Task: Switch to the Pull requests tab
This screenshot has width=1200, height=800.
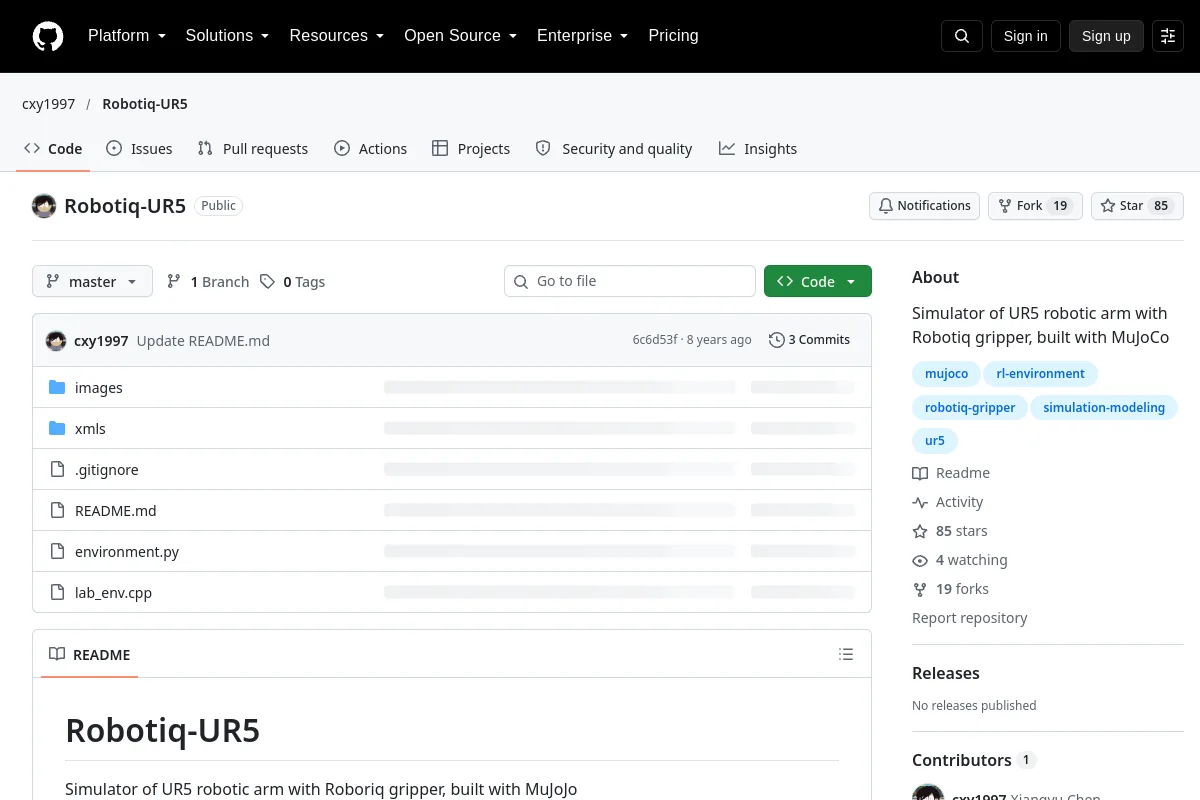Action: pos(253,148)
